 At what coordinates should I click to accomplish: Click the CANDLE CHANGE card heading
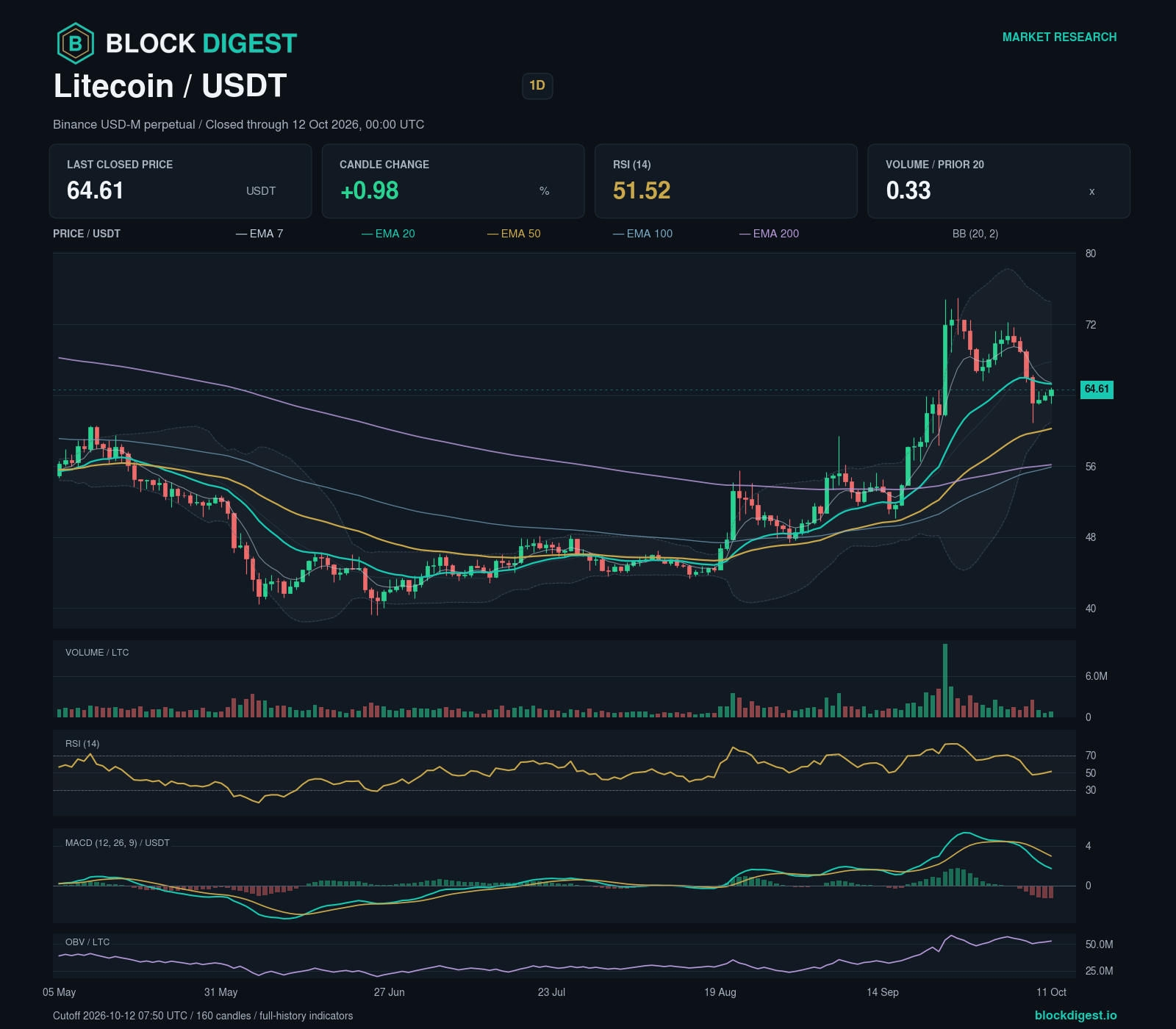pos(384,165)
